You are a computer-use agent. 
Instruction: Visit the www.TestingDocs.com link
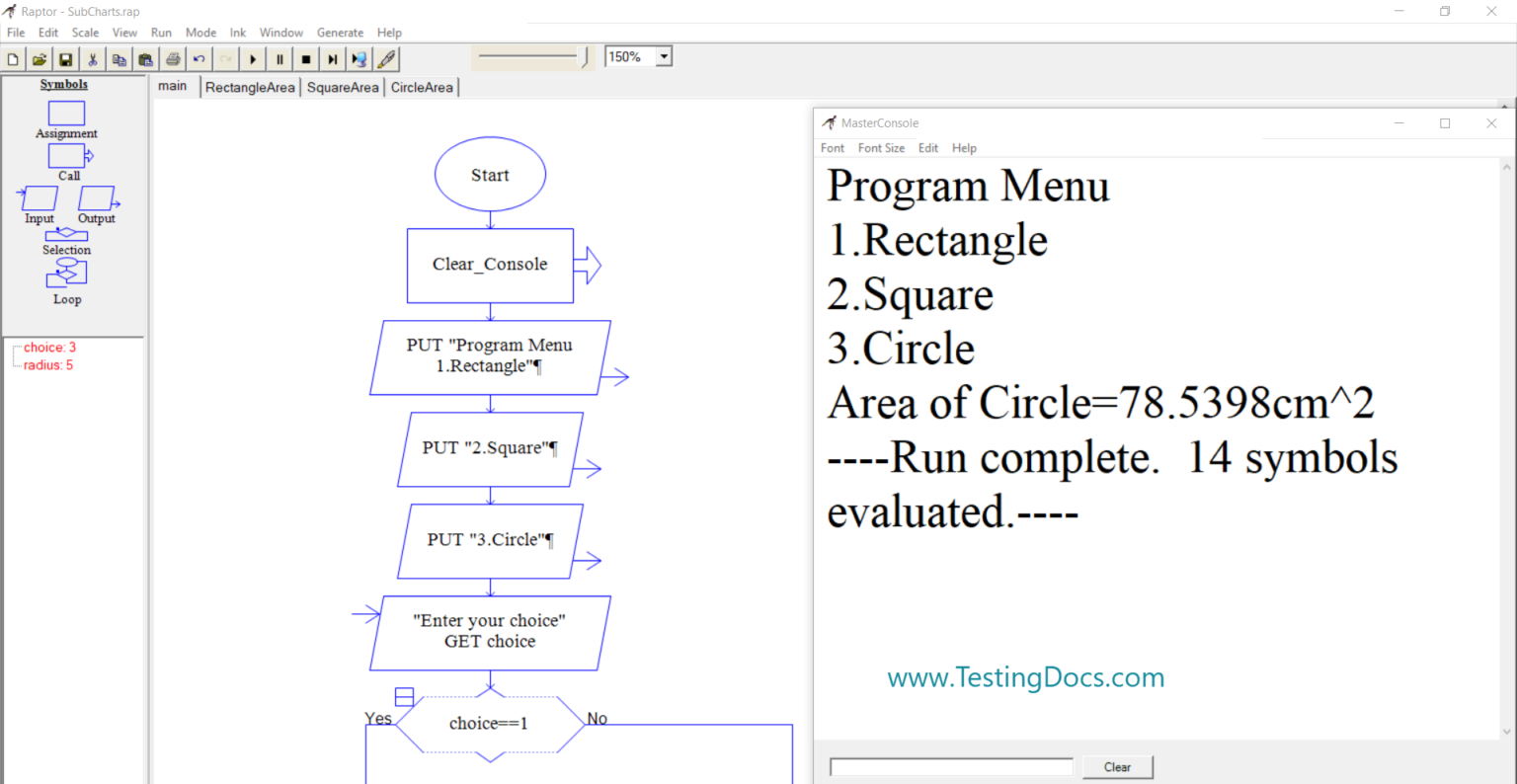[1025, 677]
